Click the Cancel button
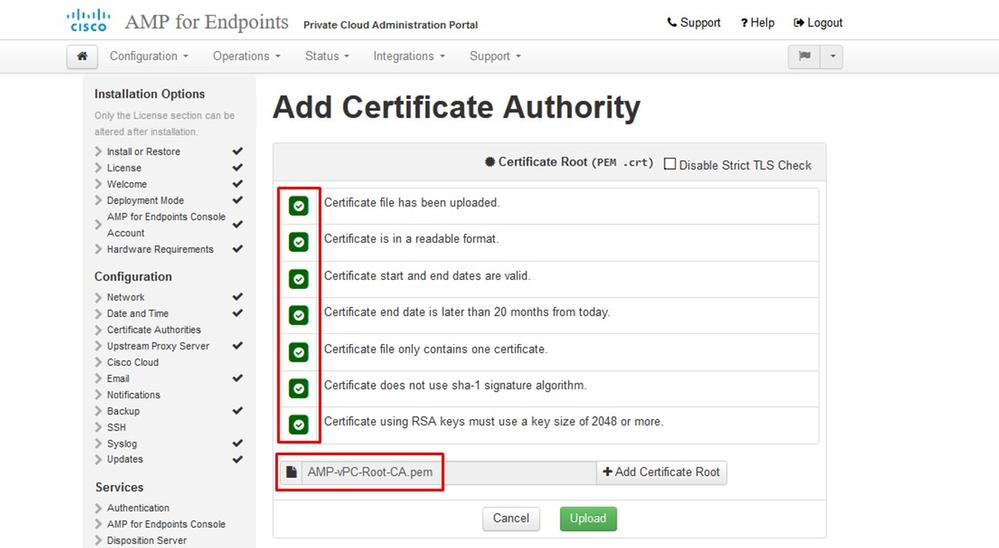This screenshot has width=999, height=548. pyautogui.click(x=511, y=519)
